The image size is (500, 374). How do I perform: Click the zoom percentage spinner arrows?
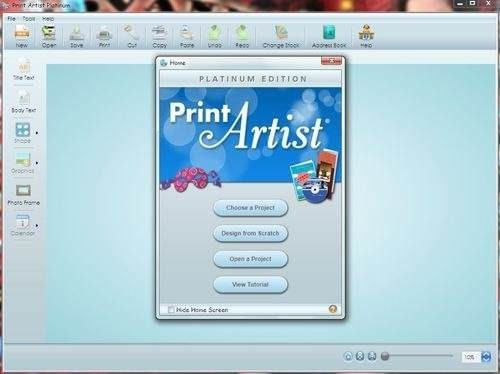(x=486, y=357)
